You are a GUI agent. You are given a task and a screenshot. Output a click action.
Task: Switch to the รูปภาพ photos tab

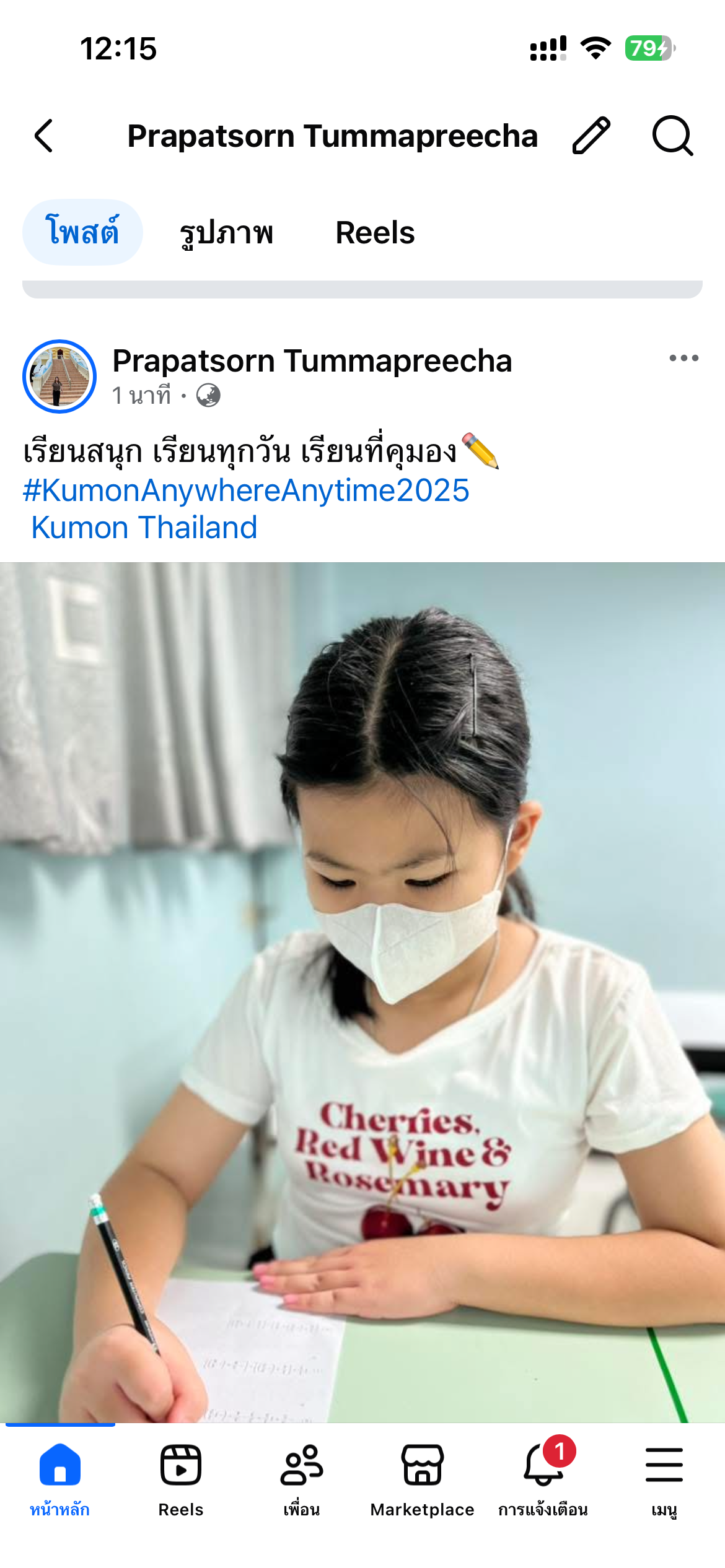(226, 233)
